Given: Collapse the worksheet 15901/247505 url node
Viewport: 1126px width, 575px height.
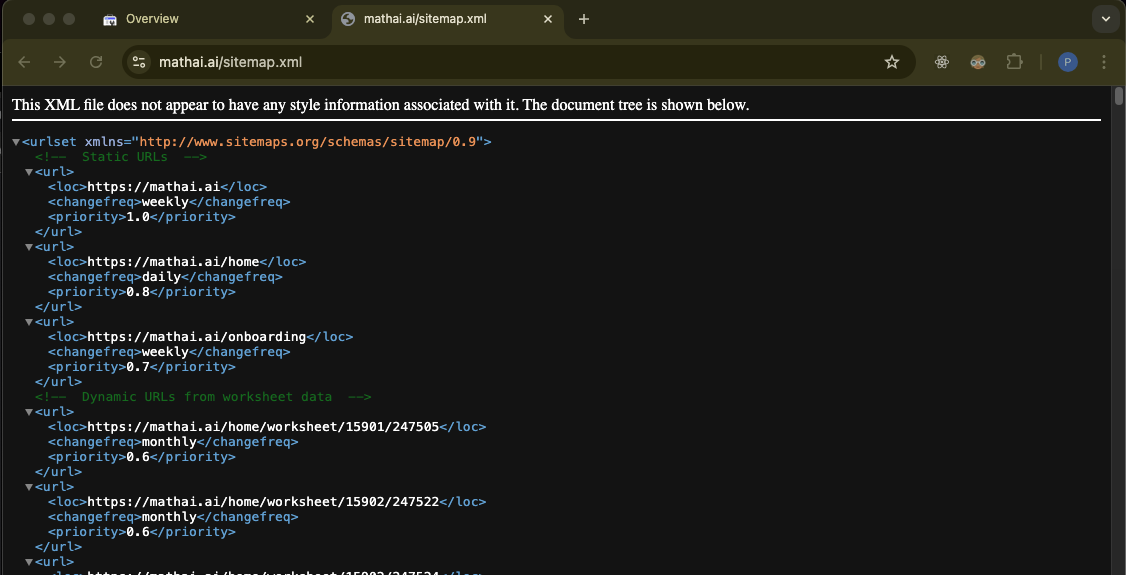Looking at the screenshot, I should [29, 412].
